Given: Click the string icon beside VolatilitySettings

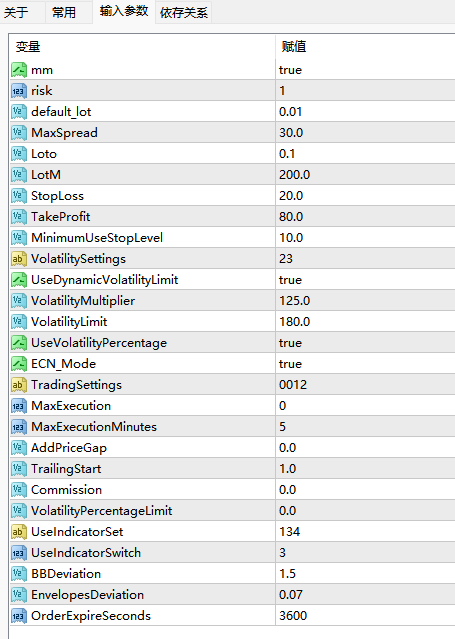Looking at the screenshot, I should coord(19,259).
